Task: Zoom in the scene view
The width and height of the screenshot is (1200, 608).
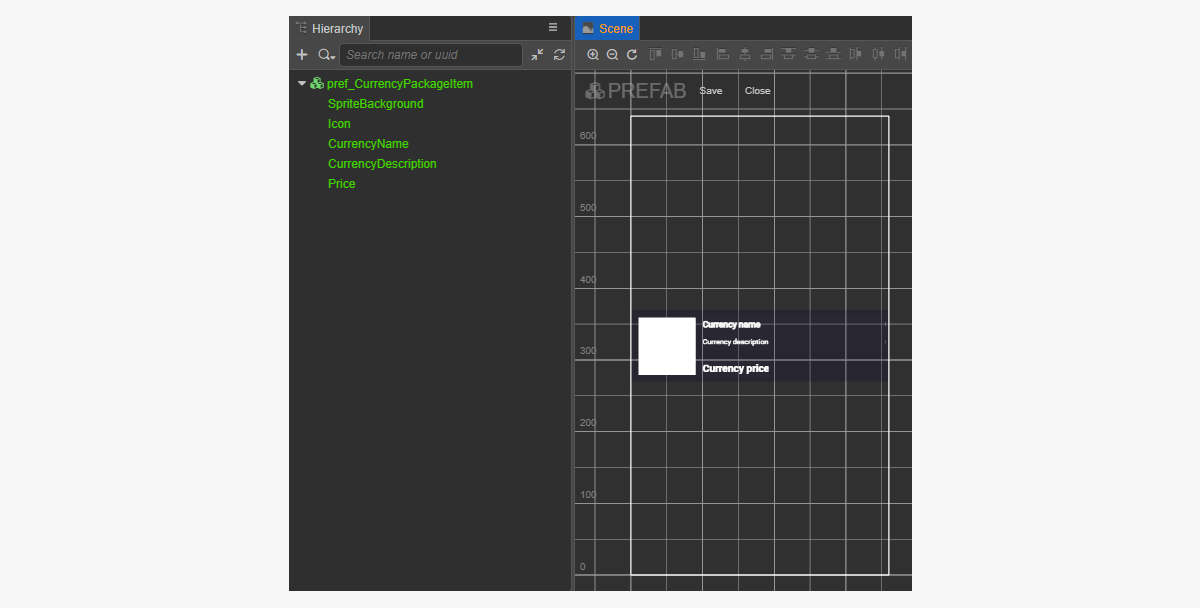Action: [593, 55]
